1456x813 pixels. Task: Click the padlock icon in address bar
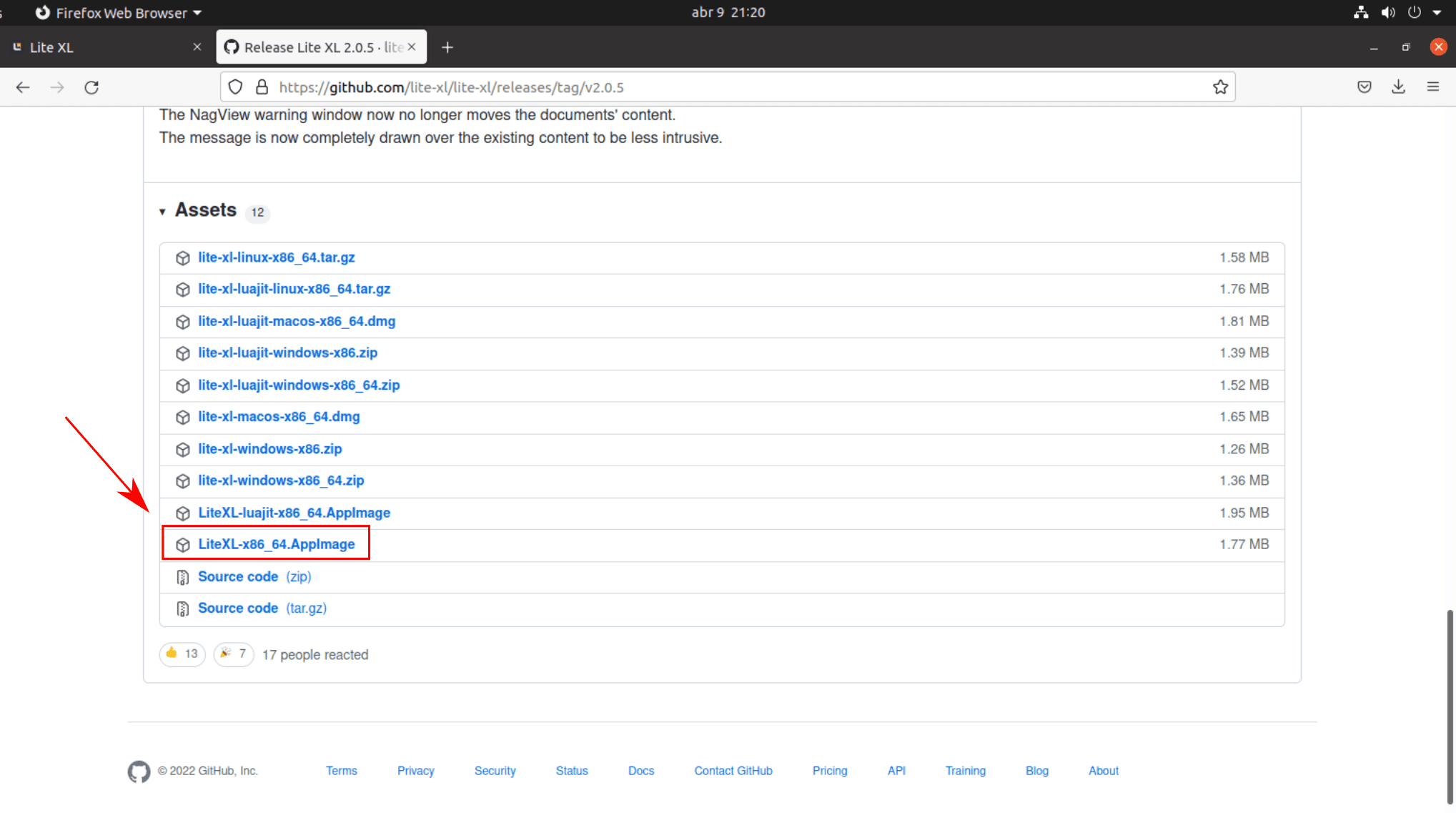(262, 87)
